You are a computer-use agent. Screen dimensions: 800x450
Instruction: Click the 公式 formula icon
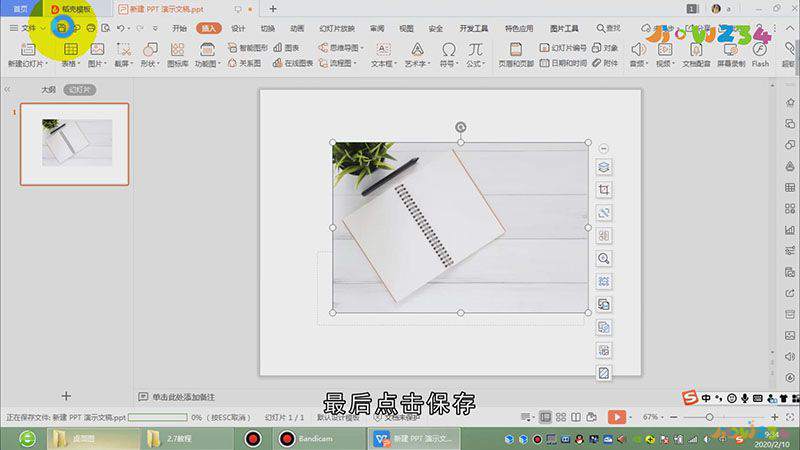(475, 49)
